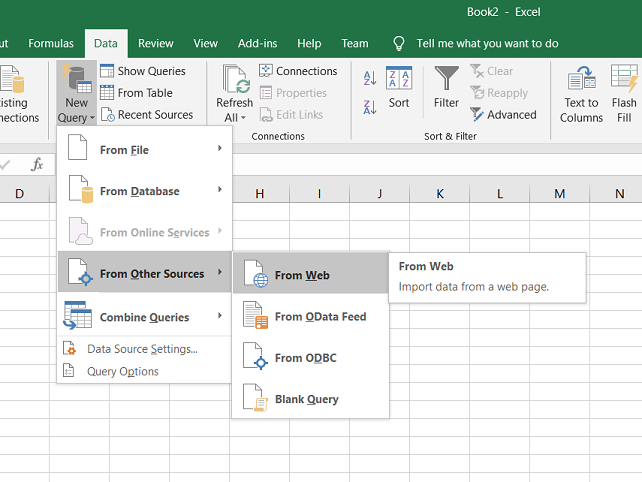Select column J header
This screenshot has height=482, width=642.
point(380,193)
